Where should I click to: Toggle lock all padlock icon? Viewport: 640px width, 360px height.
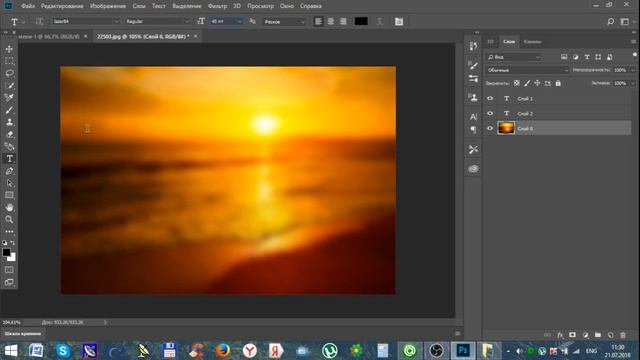tap(558, 83)
